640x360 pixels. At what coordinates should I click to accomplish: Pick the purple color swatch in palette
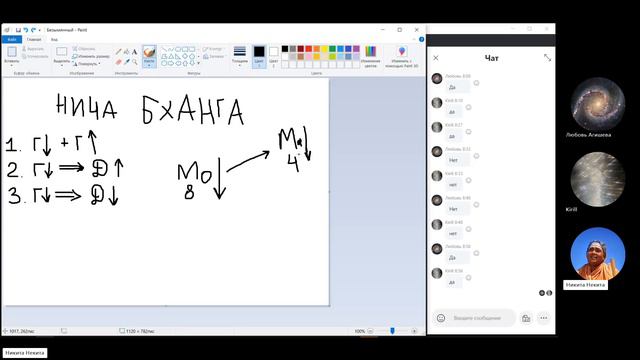point(356,49)
